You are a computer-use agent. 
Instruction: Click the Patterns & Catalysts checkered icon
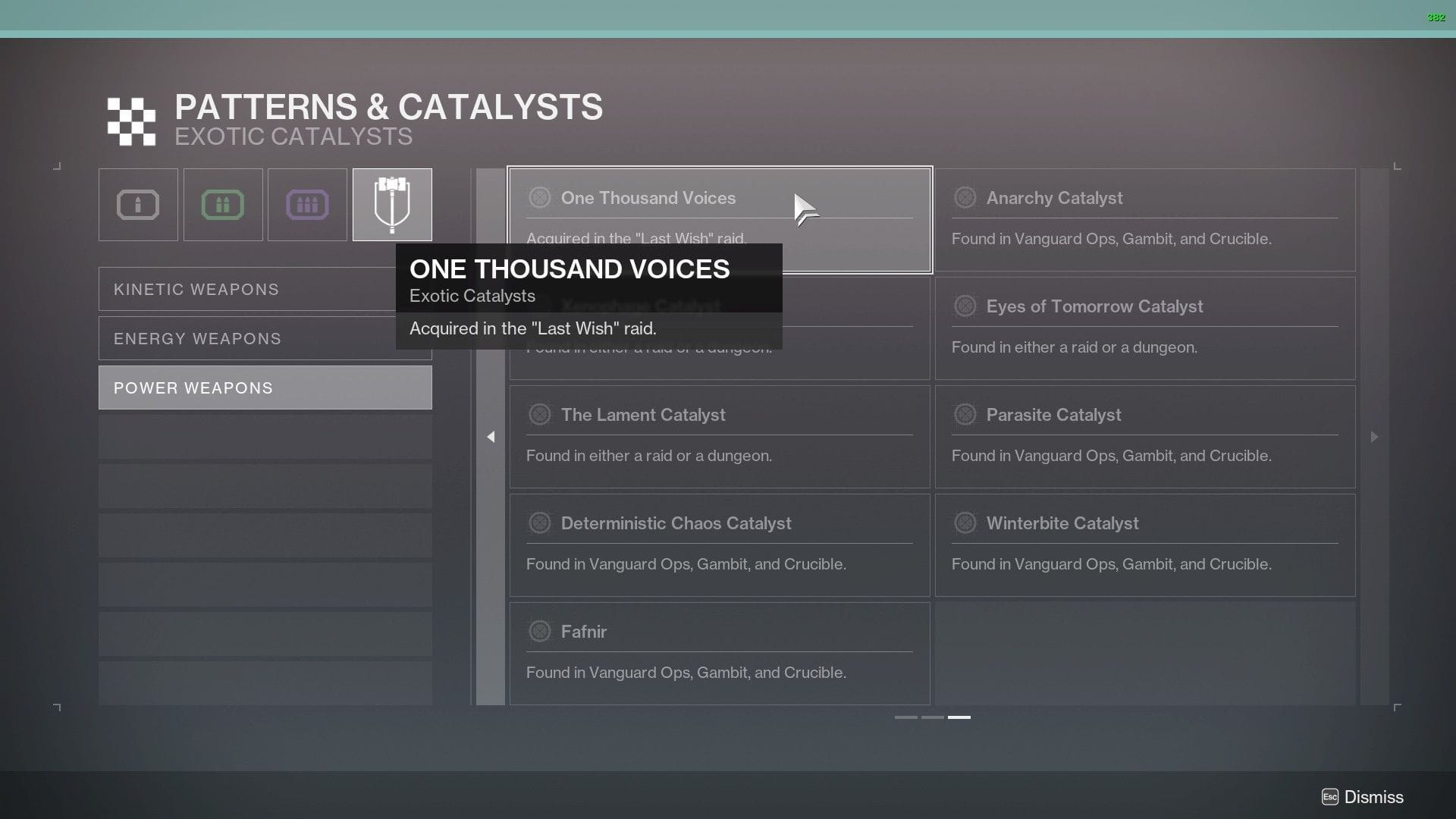click(x=131, y=121)
